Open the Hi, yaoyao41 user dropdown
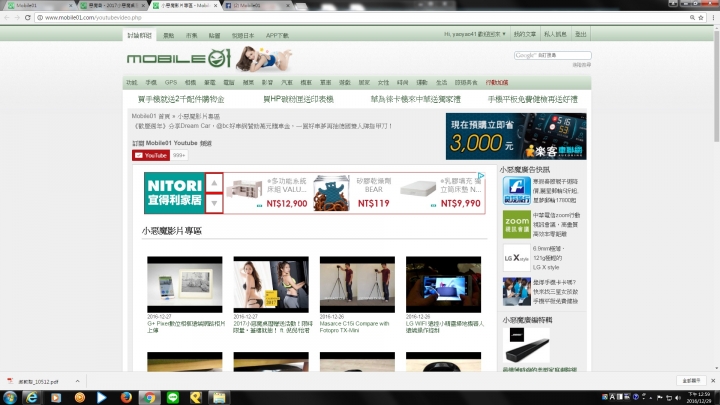This screenshot has width=720, height=405. click(x=474, y=34)
